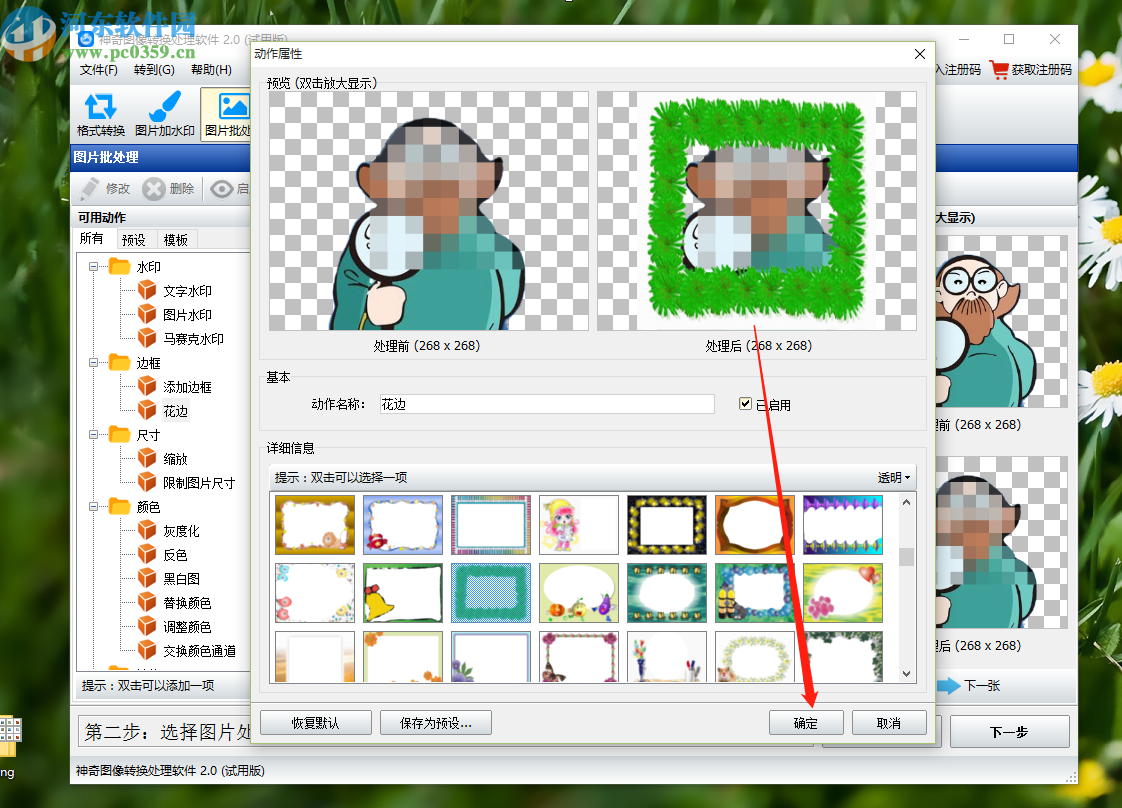Click the frame list scroll down arrow
The height and width of the screenshot is (808, 1122).
pyautogui.click(x=907, y=673)
